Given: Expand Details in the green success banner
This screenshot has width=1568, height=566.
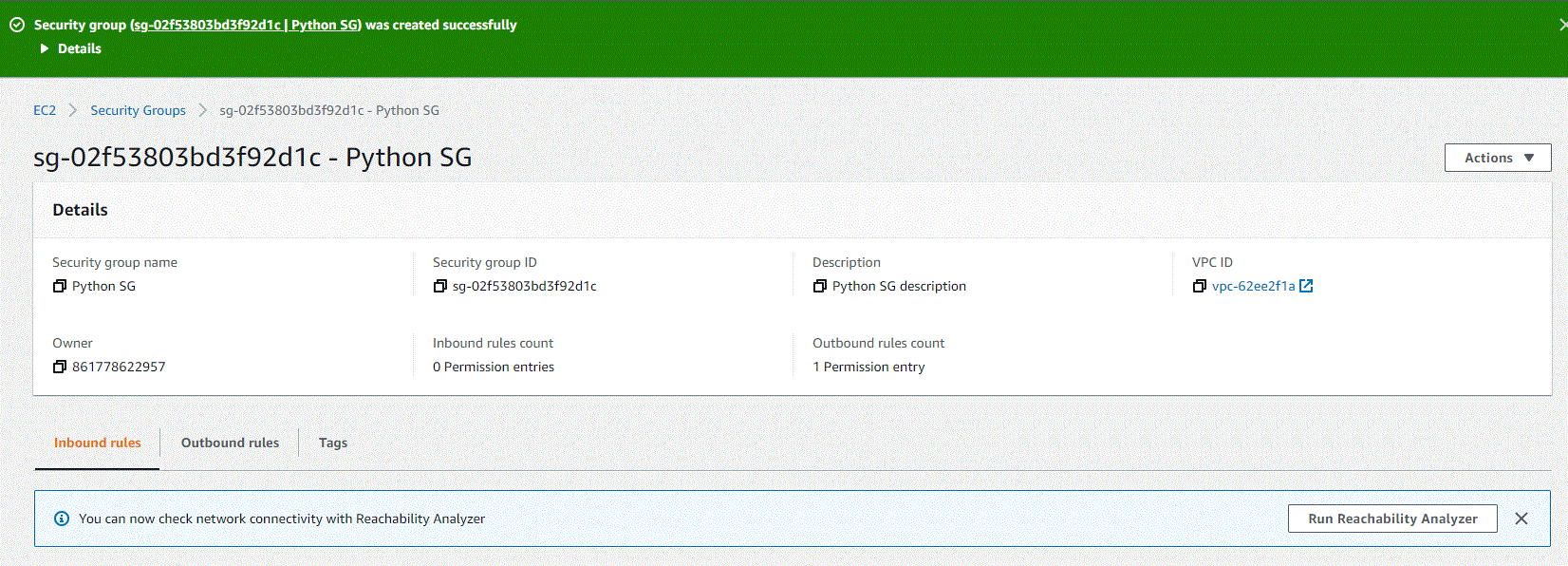Looking at the screenshot, I should pyautogui.click(x=71, y=48).
